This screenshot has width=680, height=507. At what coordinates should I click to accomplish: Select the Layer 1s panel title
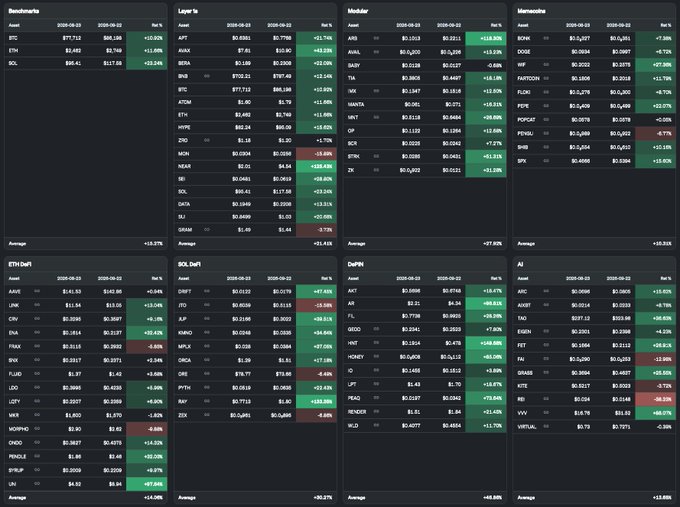(x=188, y=11)
